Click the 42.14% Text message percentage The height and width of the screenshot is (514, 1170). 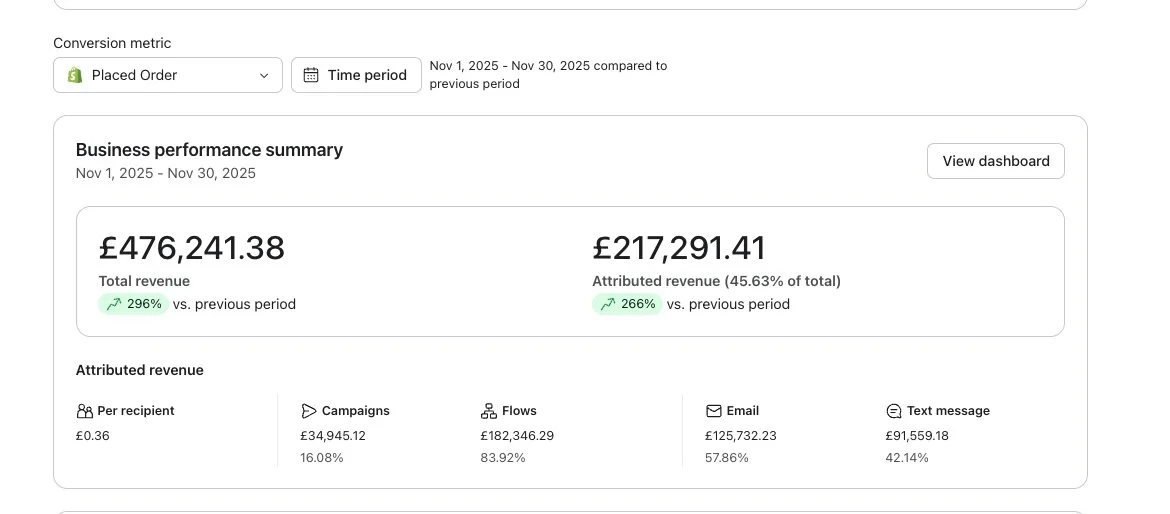(x=907, y=458)
